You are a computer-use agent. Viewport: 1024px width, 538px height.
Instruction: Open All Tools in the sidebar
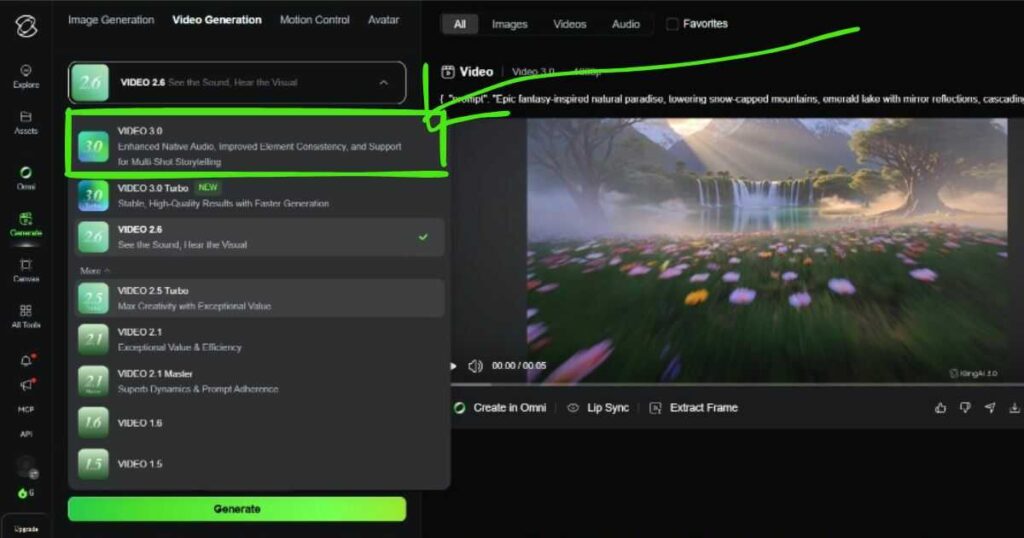[26, 316]
